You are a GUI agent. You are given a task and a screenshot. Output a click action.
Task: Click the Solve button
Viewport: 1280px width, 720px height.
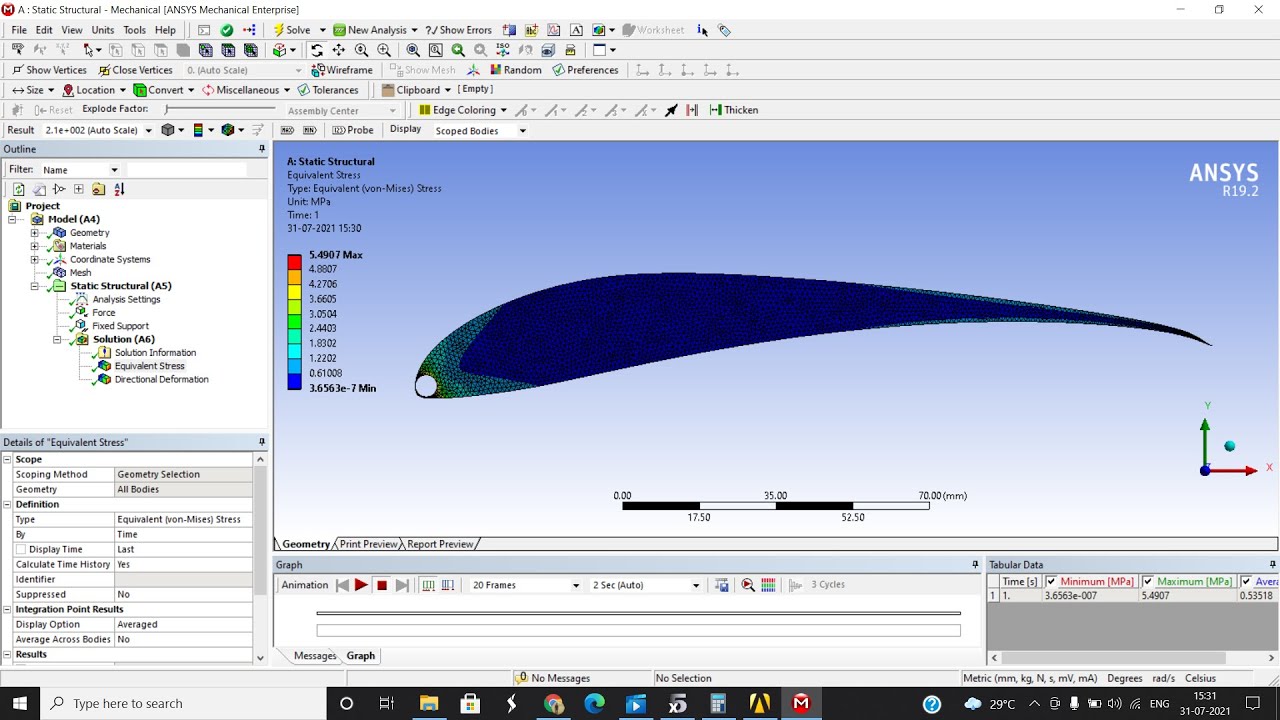point(291,30)
